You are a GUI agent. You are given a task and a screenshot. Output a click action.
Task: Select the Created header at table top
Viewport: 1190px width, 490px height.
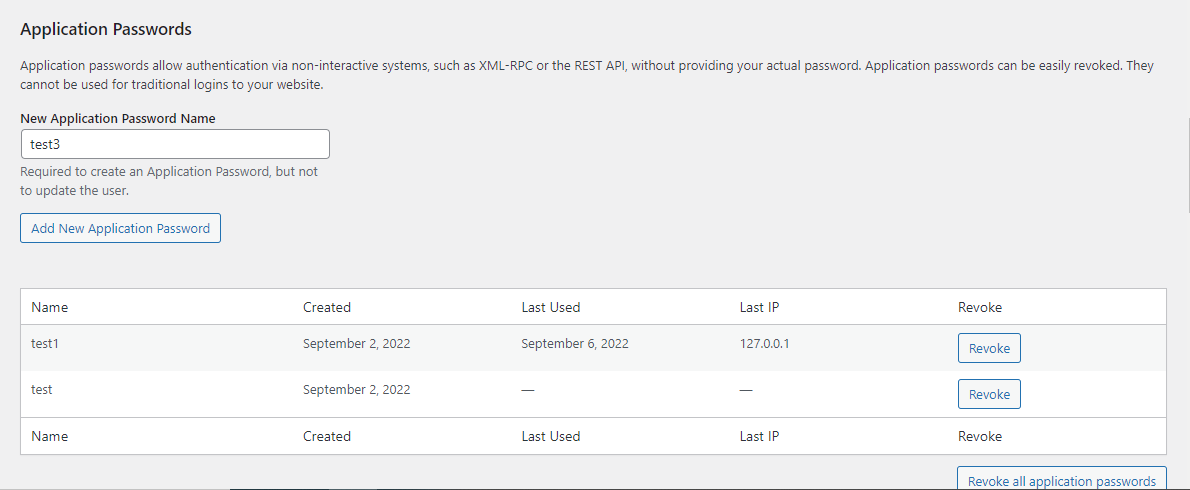326,307
